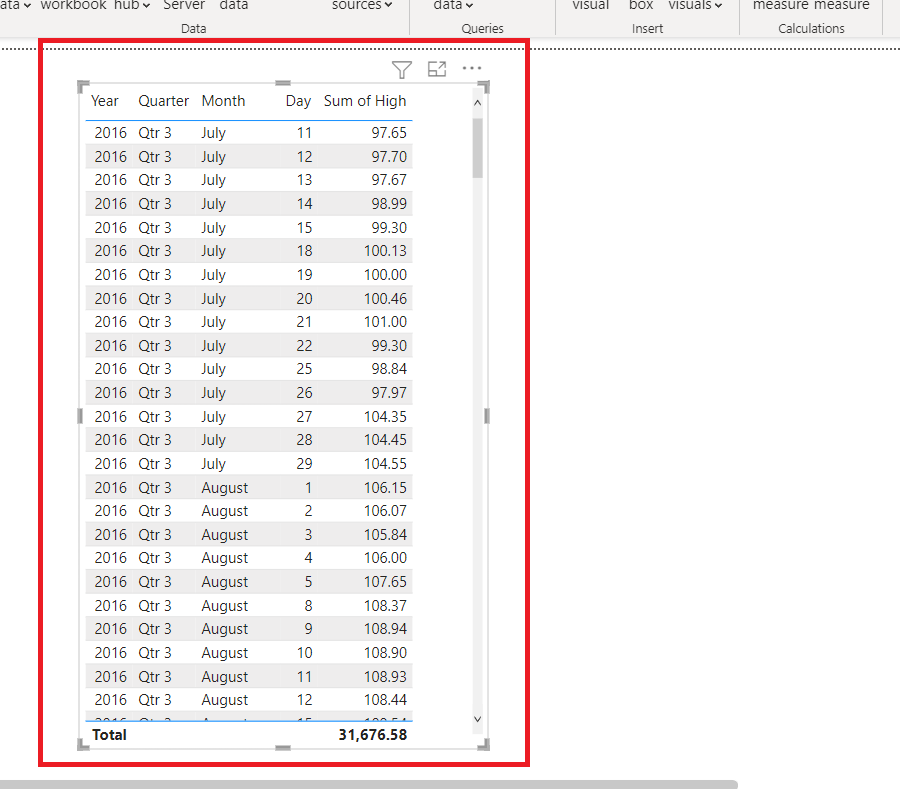Expand the Transform data dropdown in Queries group
900x789 pixels.
tap(452, 6)
